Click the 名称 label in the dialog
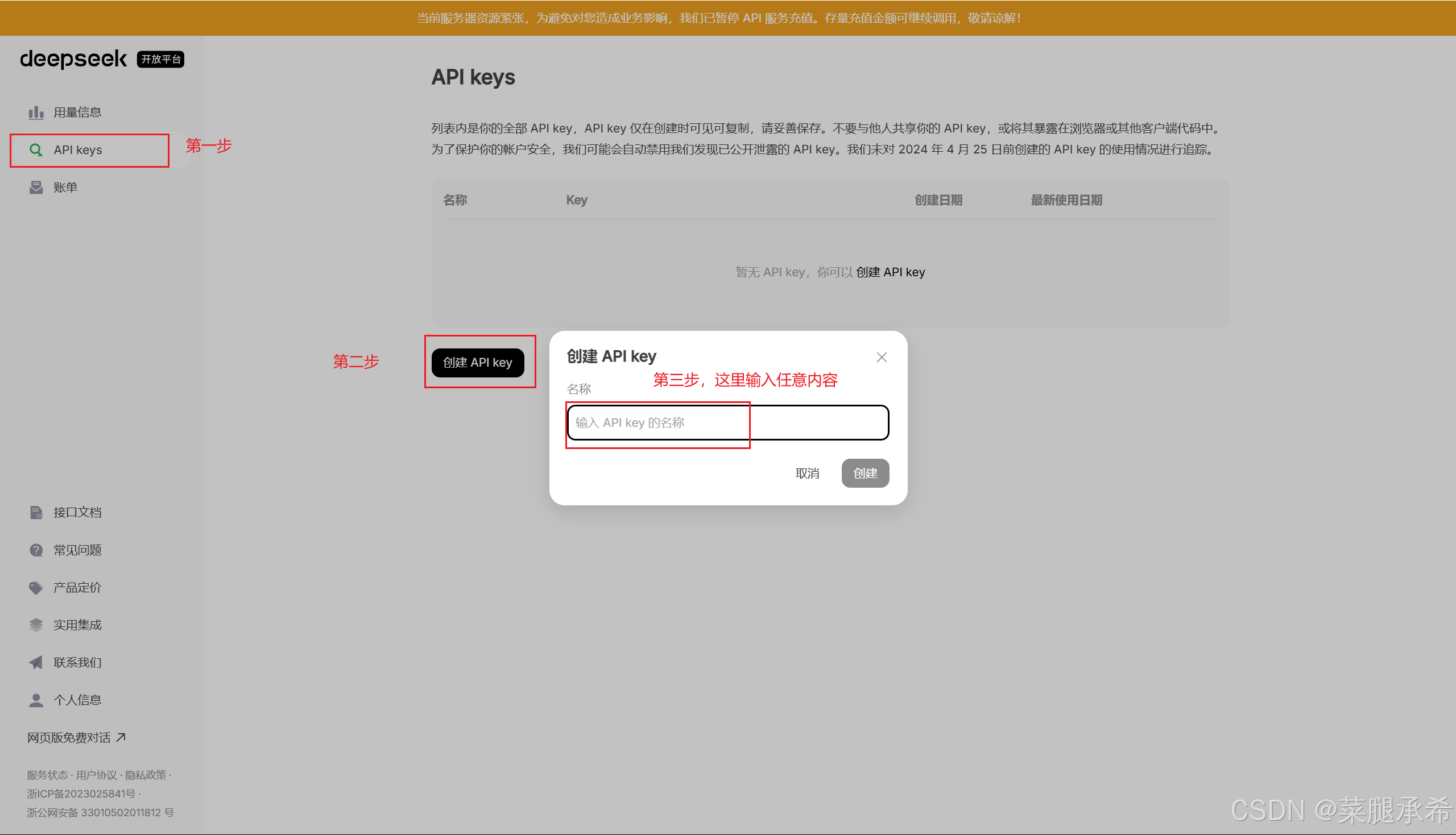Image resolution: width=1456 pixels, height=835 pixels. pyautogui.click(x=579, y=389)
